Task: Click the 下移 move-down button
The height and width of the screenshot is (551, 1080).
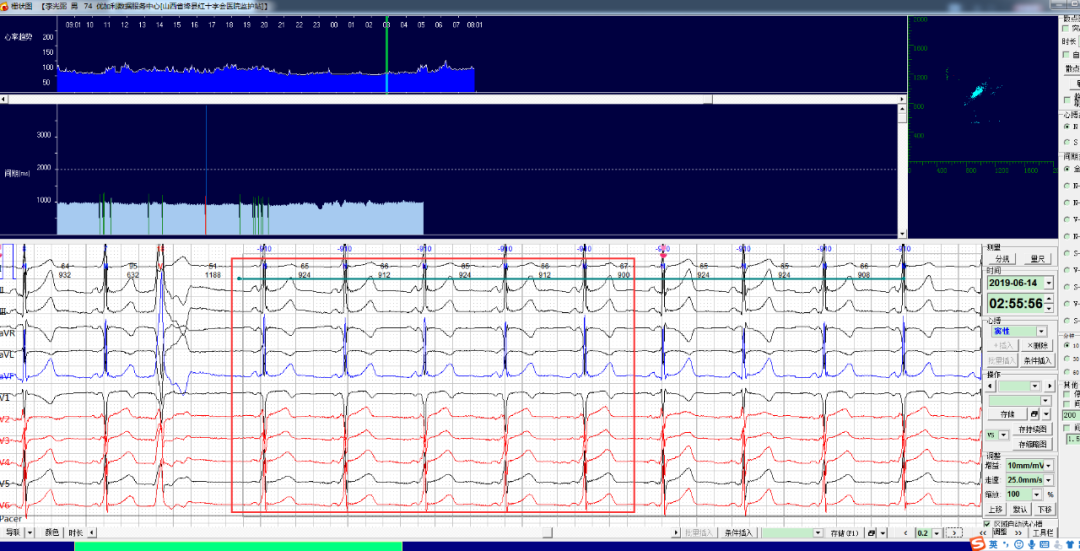Action: 1043,509
